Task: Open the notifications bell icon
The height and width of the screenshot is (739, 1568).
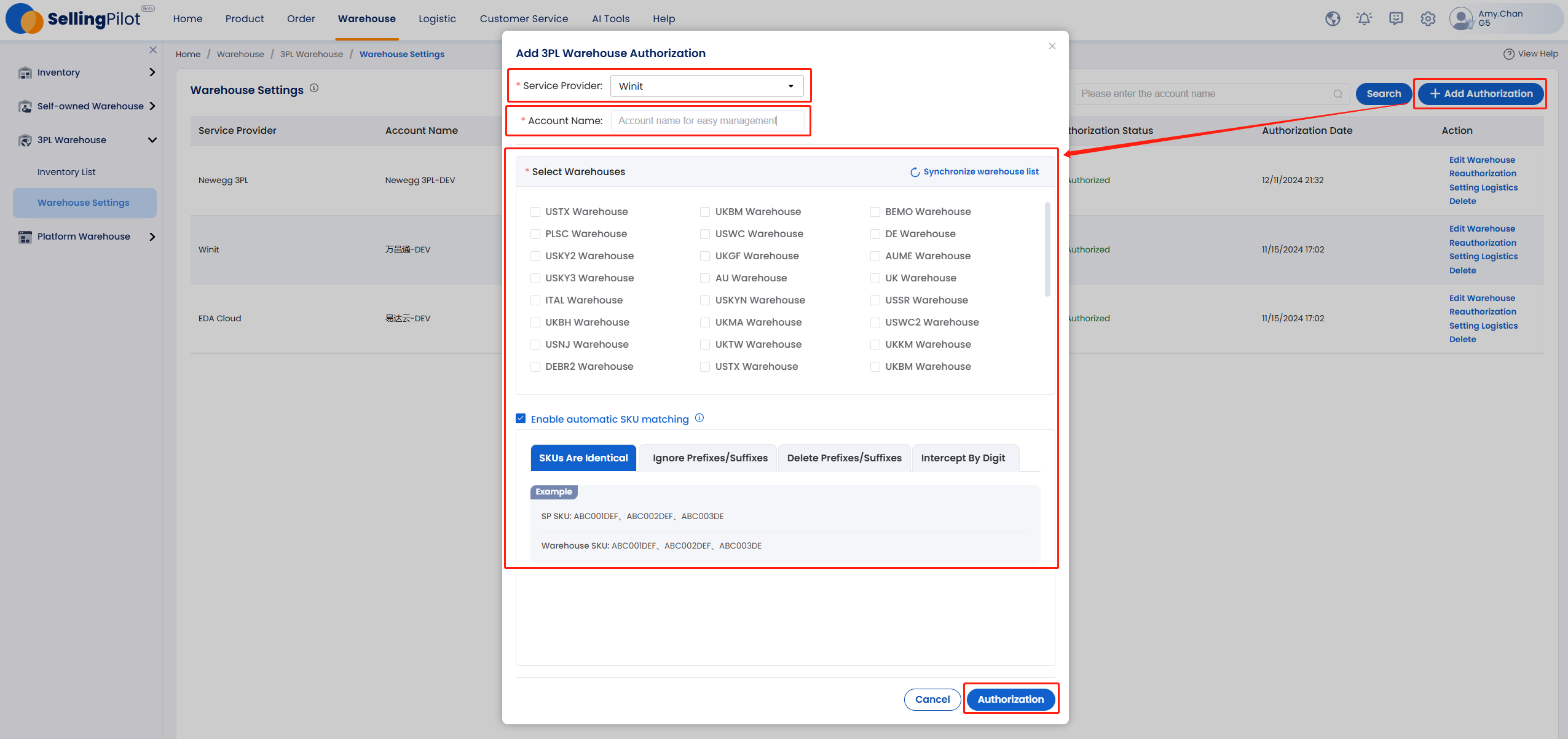Action: 1364,19
